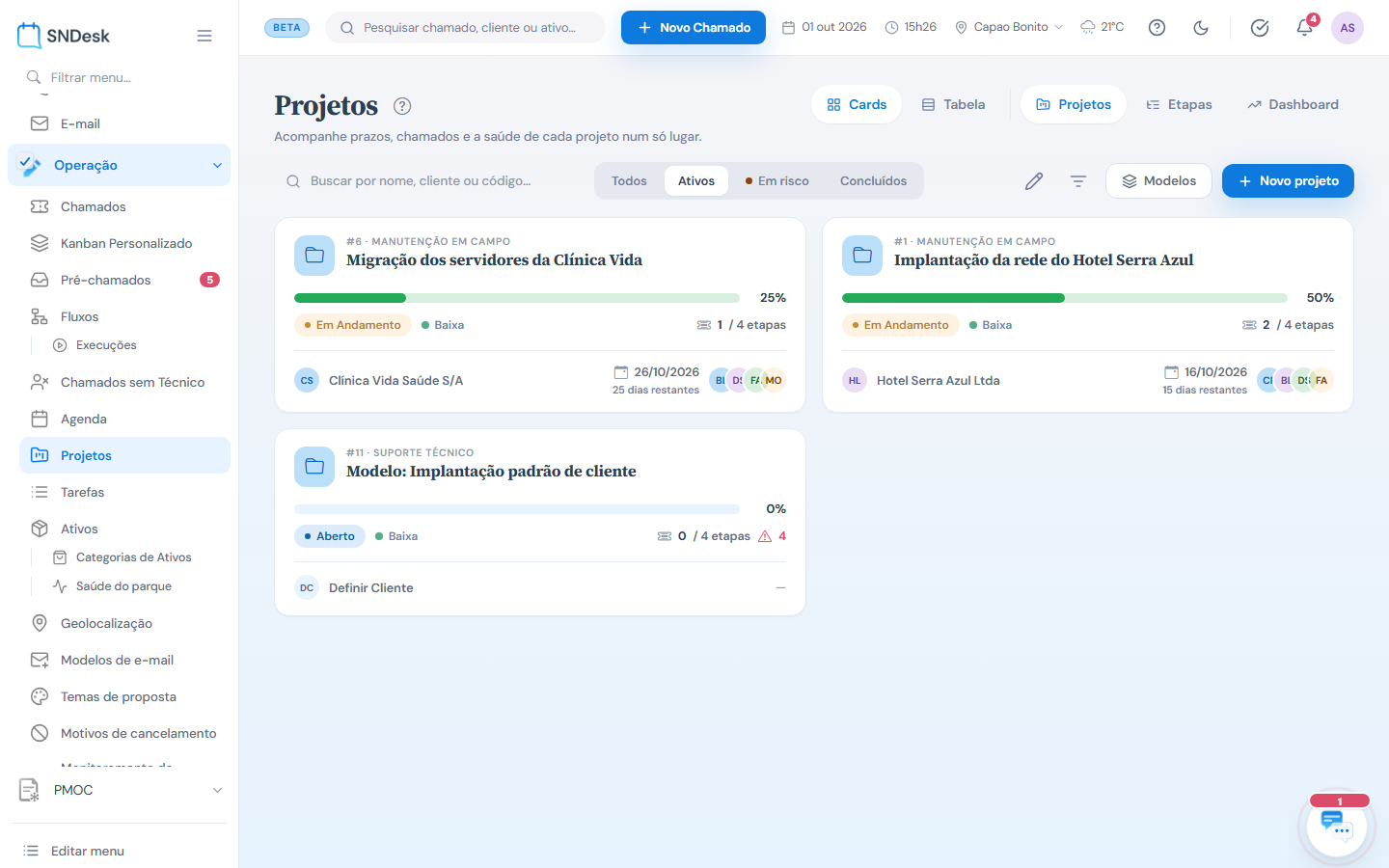Open notifications bell icon
The width and height of the screenshot is (1389, 868).
click(1304, 27)
